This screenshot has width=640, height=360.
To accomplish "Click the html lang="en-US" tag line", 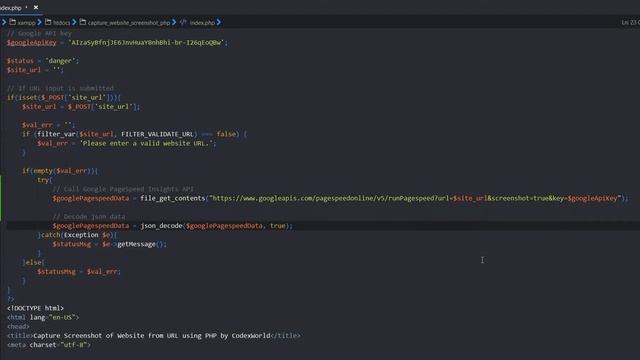I will click(x=43, y=317).
